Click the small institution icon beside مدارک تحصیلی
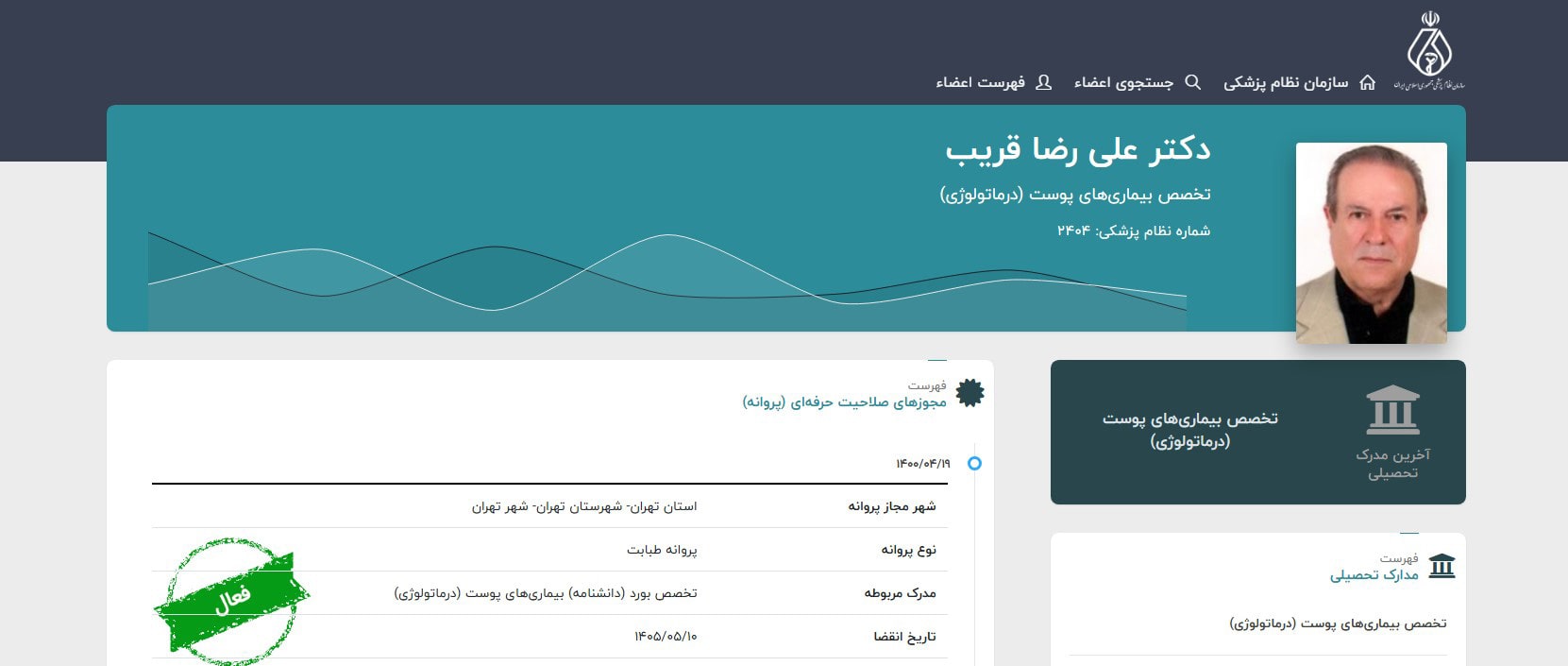This screenshot has height=666, width=1568. (x=1442, y=566)
